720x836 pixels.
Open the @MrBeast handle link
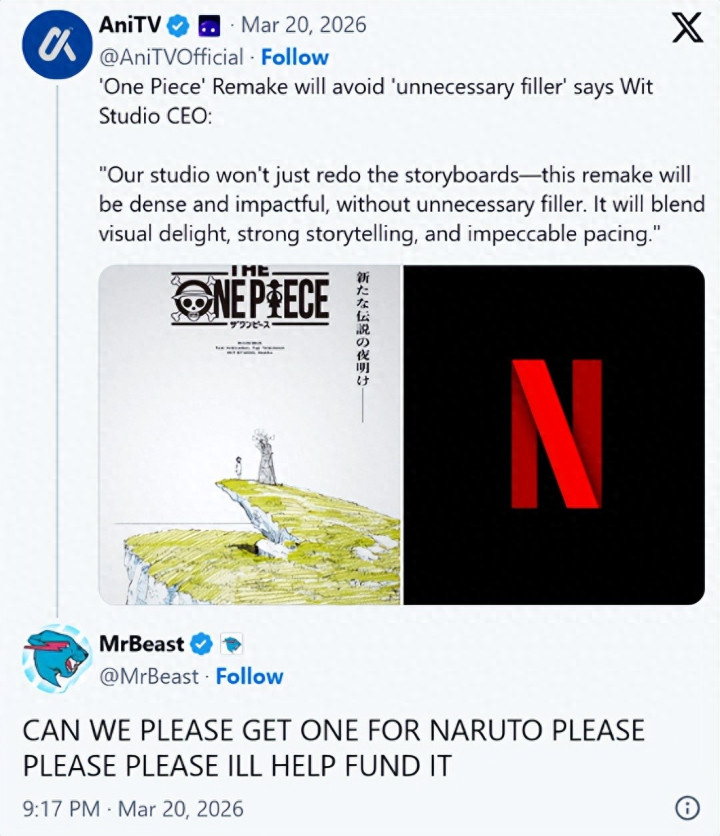149,676
